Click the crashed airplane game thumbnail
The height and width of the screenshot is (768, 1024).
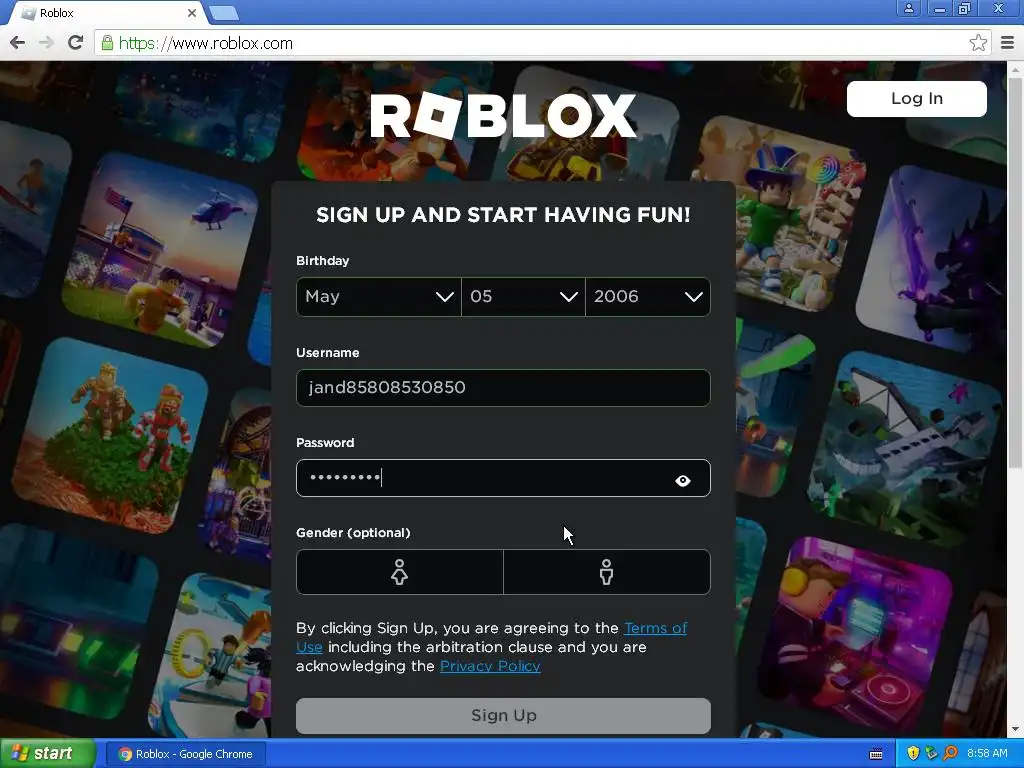point(905,451)
